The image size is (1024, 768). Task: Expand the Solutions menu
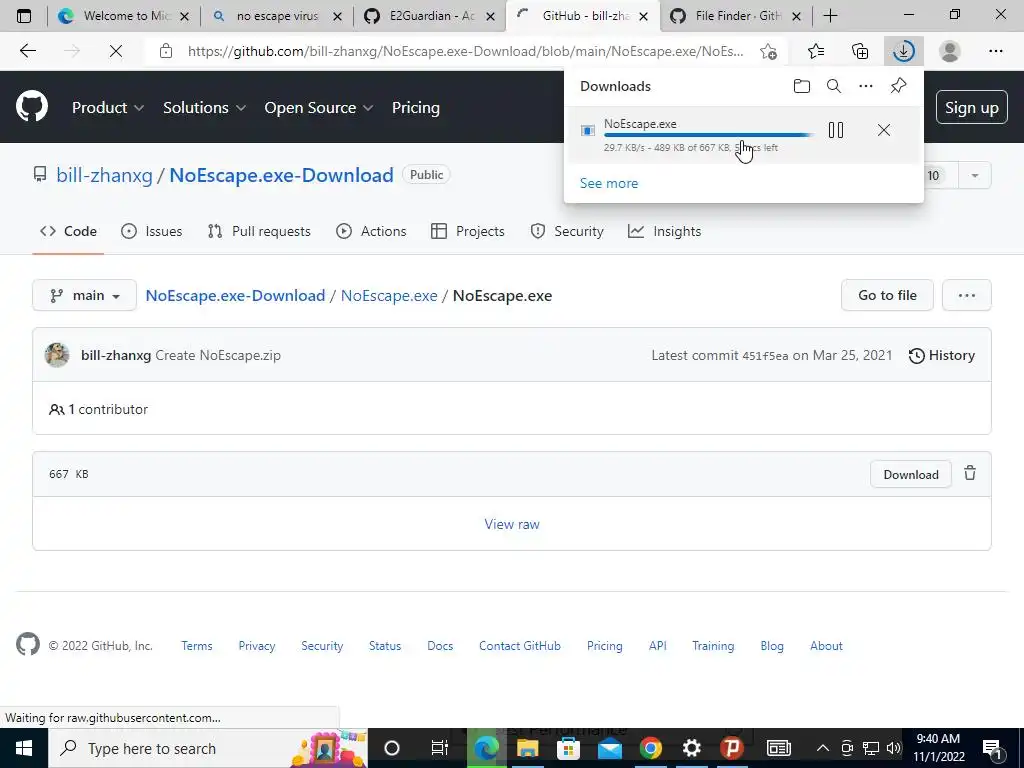click(204, 108)
